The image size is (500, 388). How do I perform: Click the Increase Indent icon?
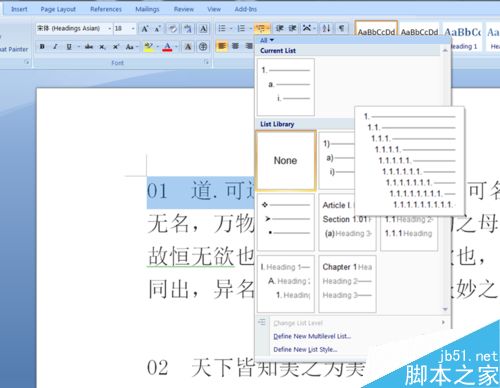(x=292, y=29)
